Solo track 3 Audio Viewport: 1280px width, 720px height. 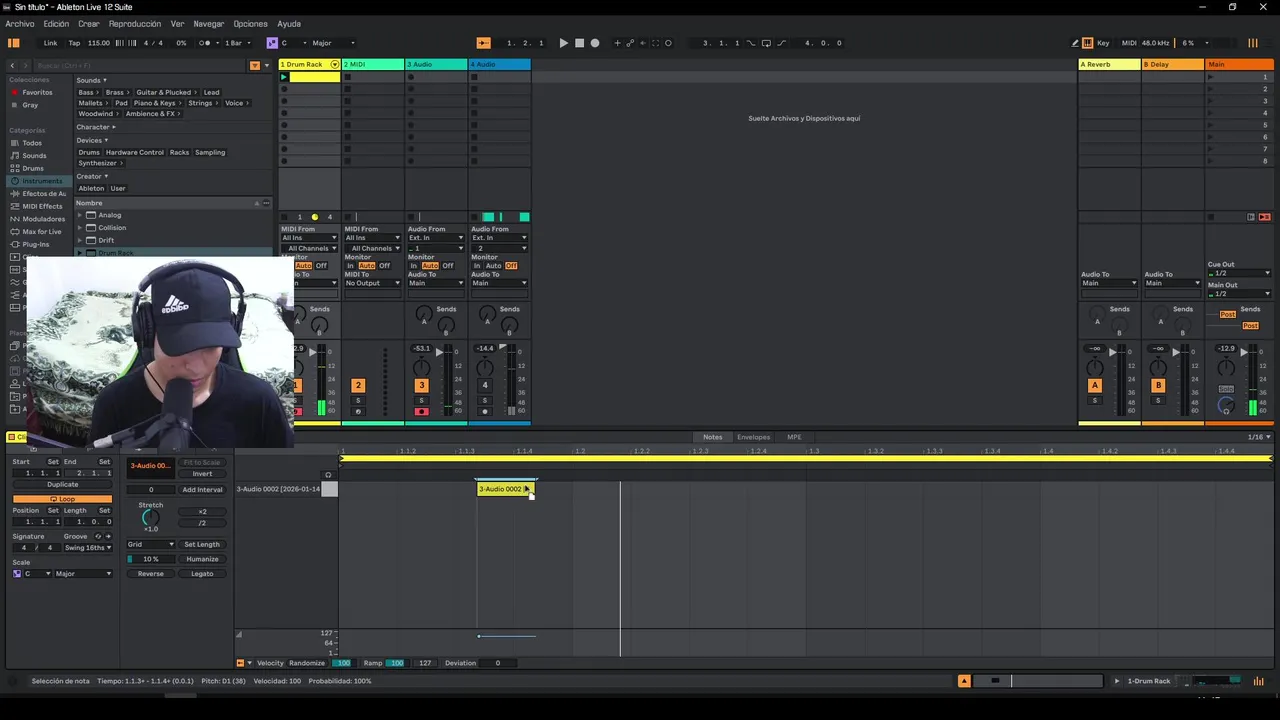(x=421, y=401)
